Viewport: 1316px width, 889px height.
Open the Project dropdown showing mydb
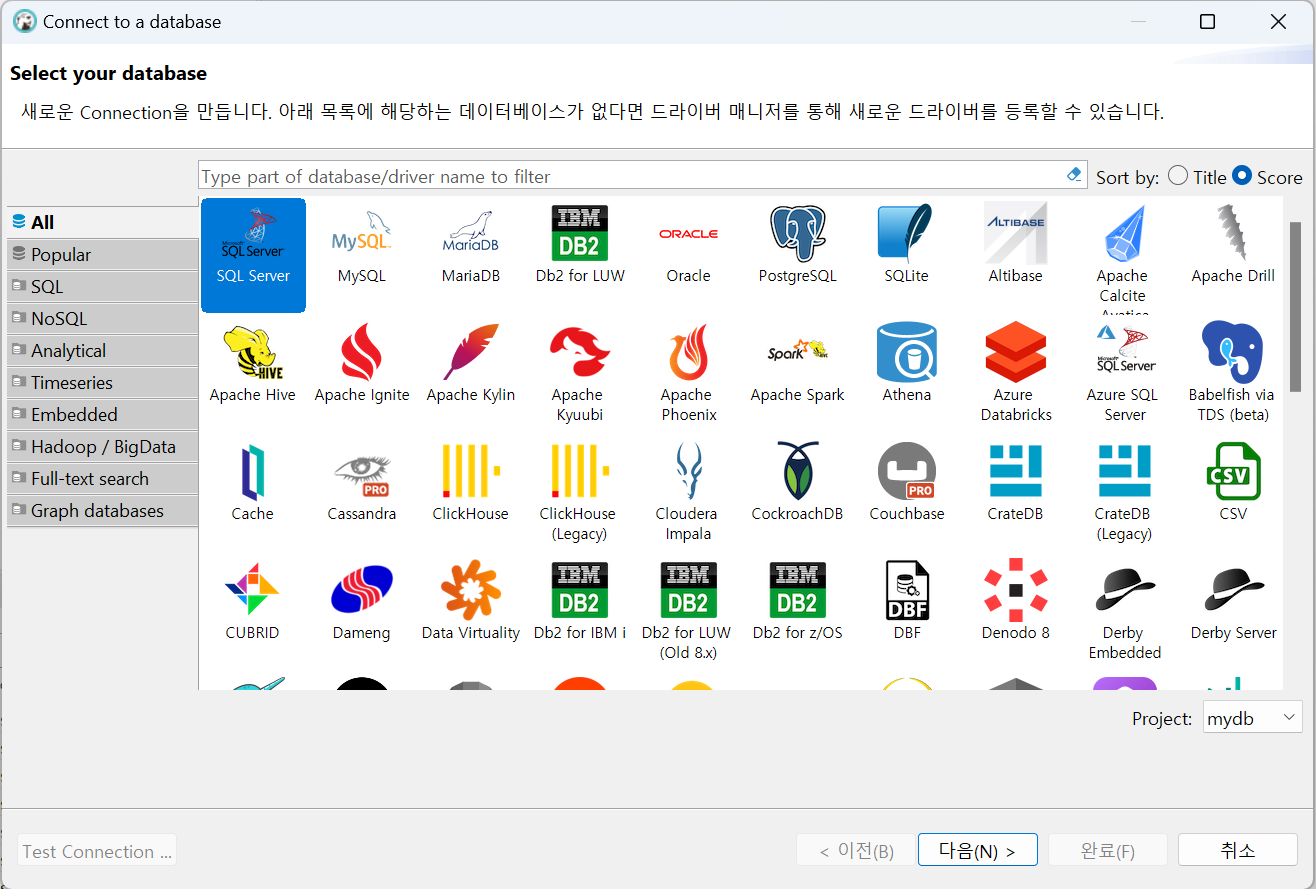coord(1252,718)
